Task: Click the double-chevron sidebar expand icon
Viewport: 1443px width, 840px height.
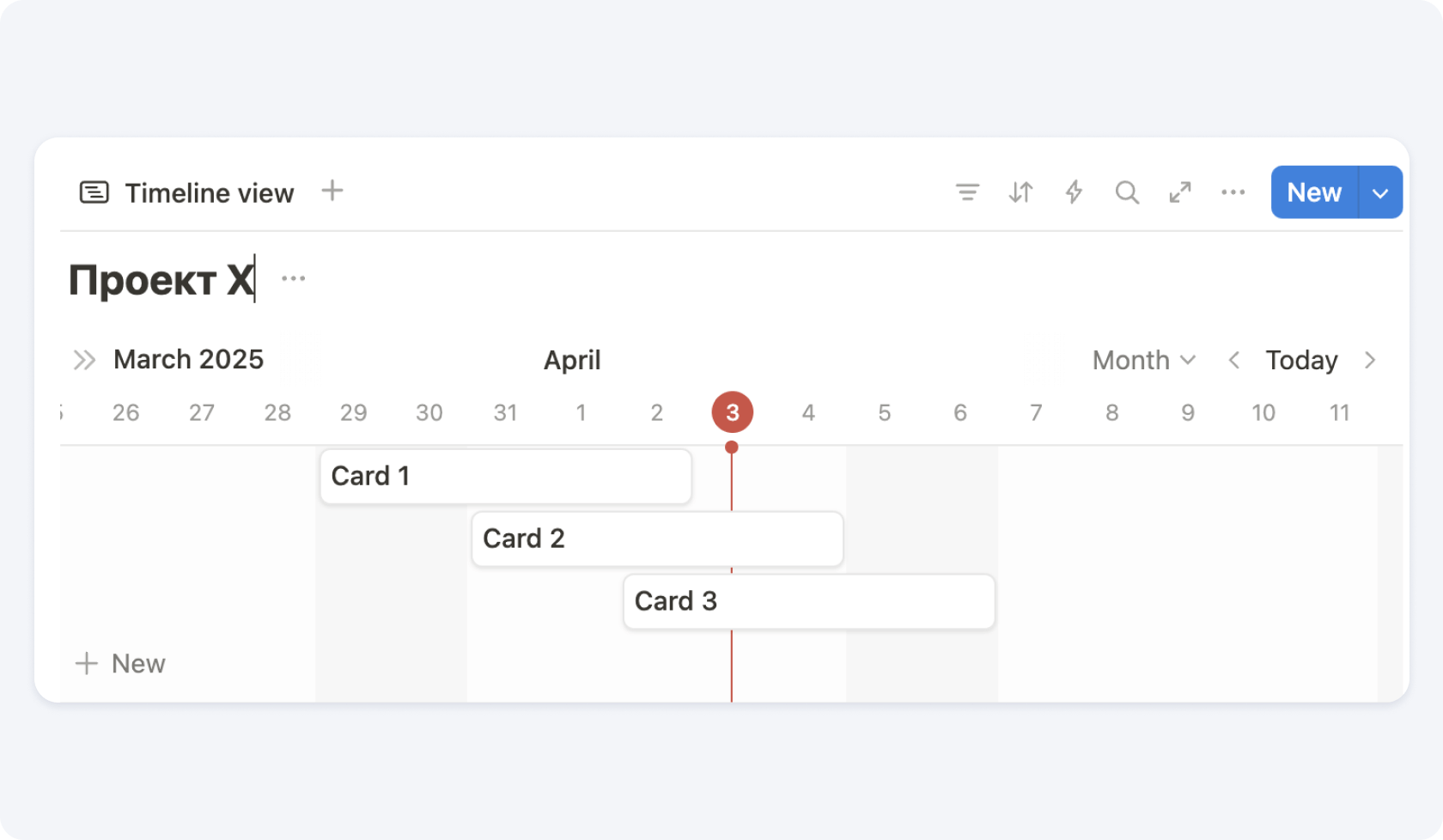Action: pos(84,360)
